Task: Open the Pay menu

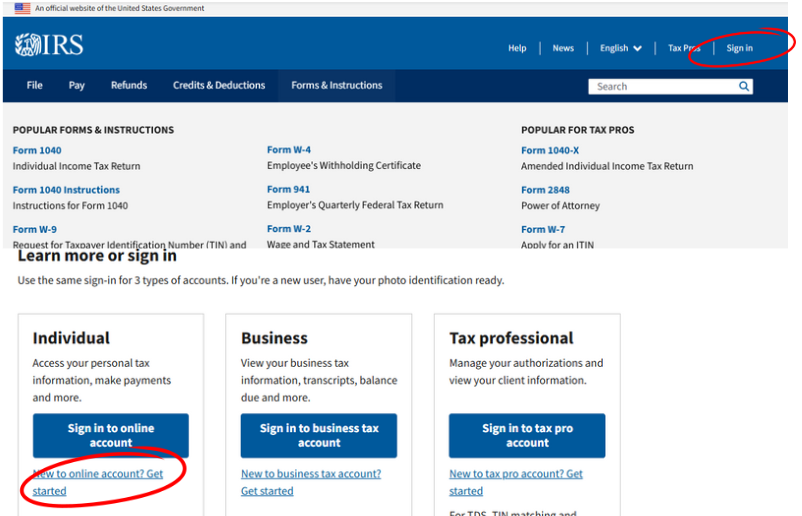Action: point(77,85)
